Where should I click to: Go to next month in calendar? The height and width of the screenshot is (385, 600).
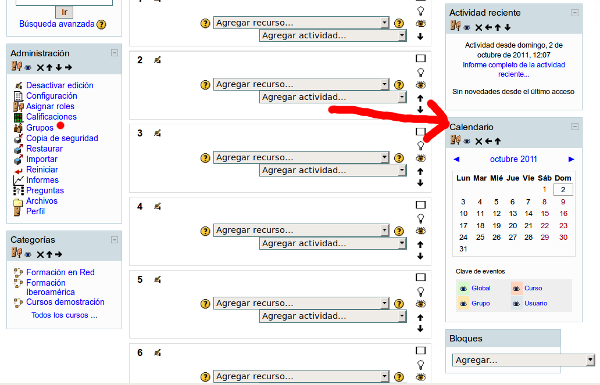coord(571,159)
